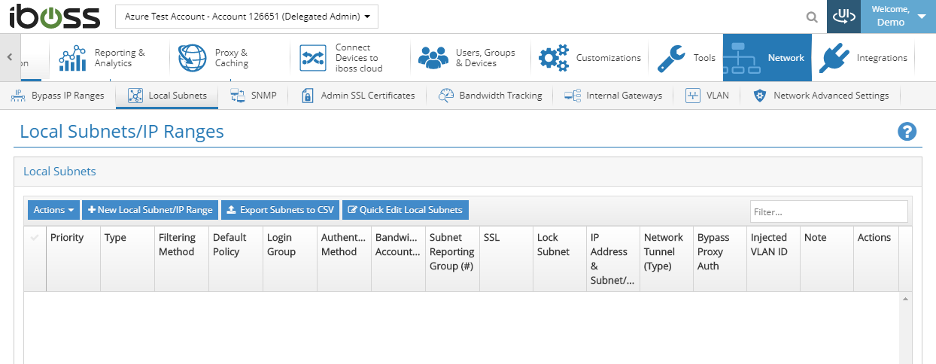This screenshot has height=364, width=936.
Task: Sort by Default Policy column header
Action: point(236,258)
